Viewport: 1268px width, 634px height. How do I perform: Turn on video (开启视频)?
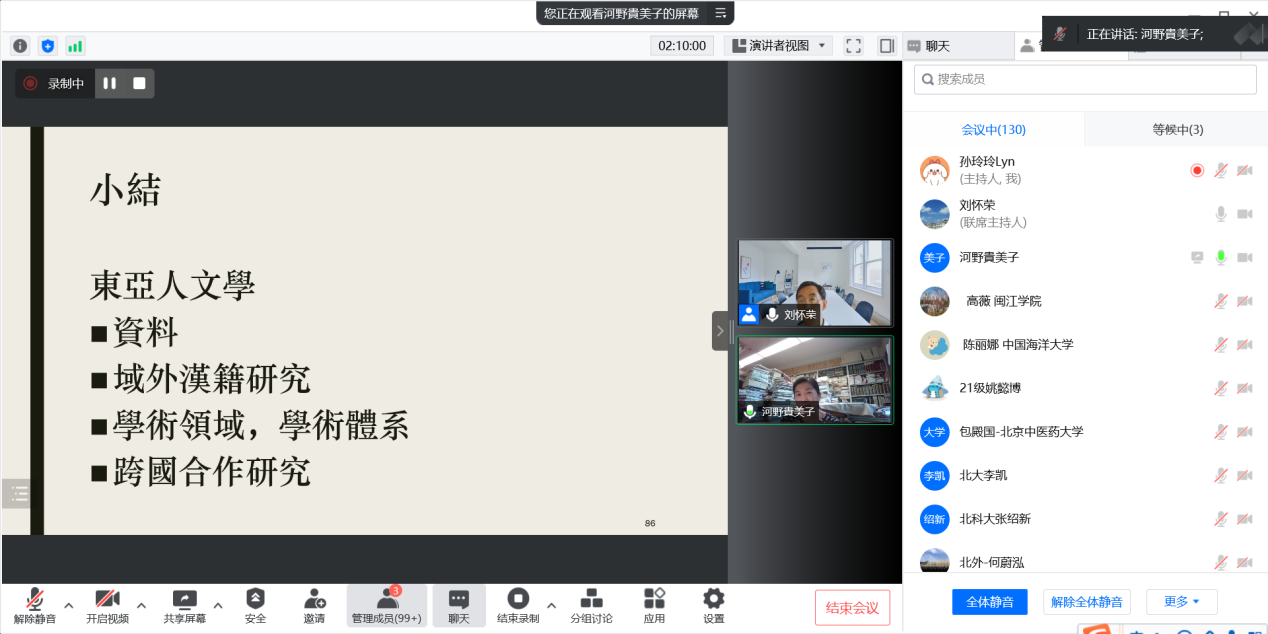click(107, 605)
